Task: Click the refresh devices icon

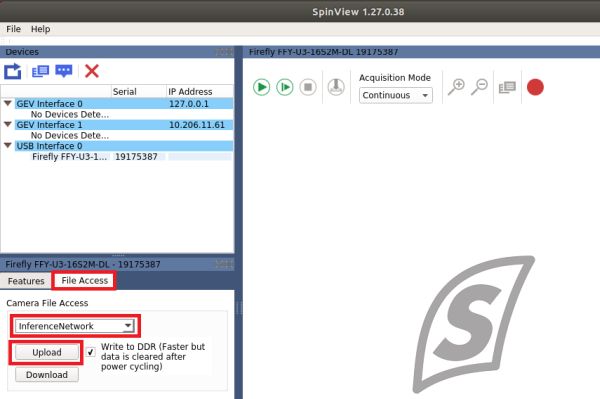Action: [x=13, y=71]
